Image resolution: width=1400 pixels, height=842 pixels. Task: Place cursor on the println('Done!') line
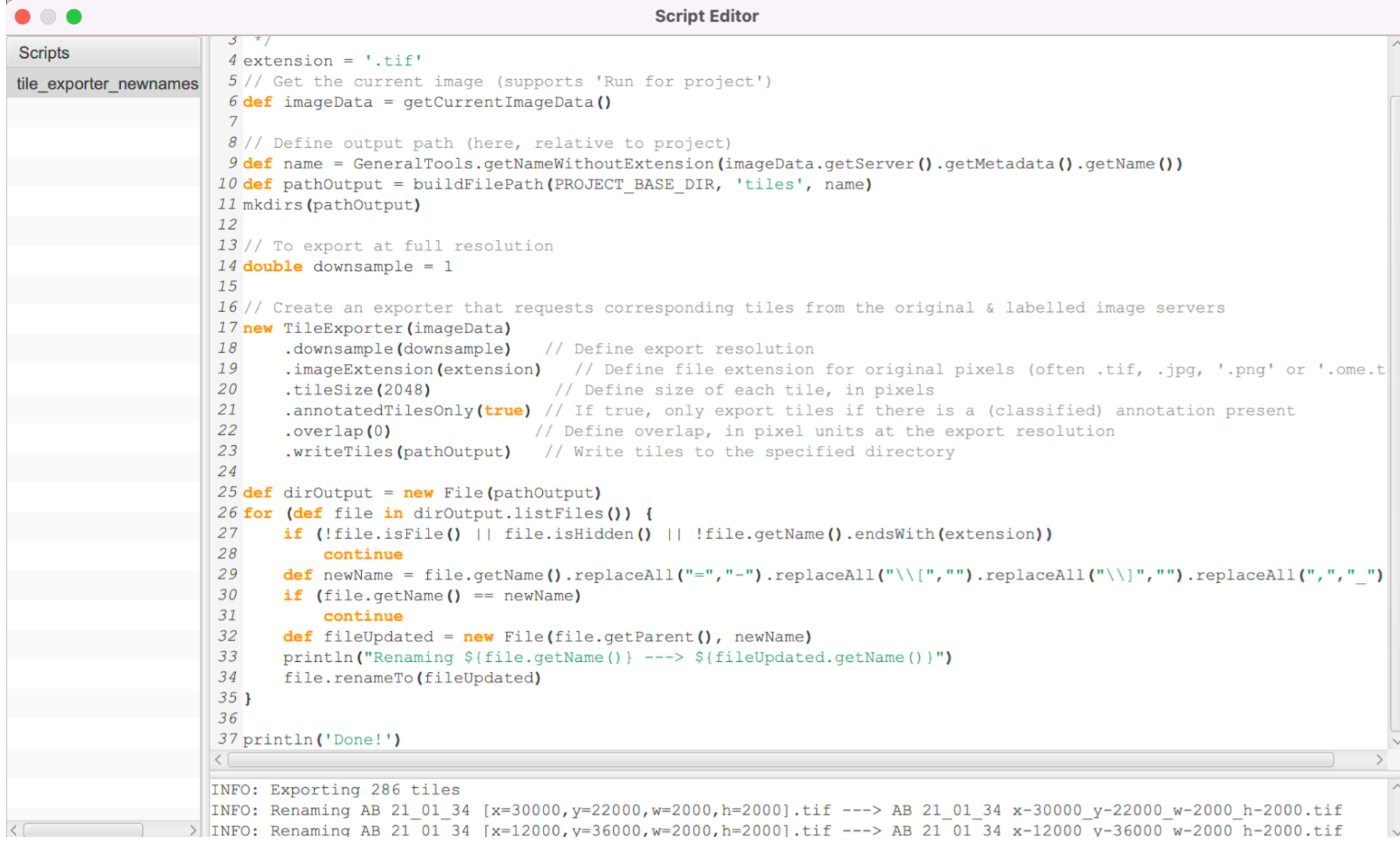[x=322, y=739]
